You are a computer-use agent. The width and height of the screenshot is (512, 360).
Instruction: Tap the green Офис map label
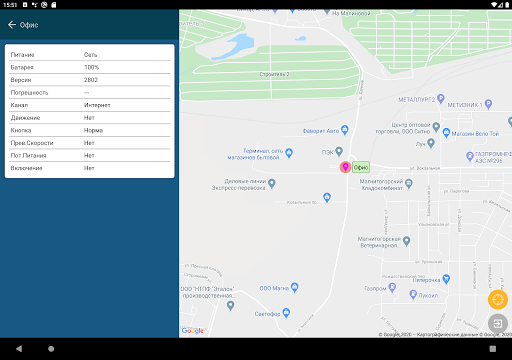(361, 167)
